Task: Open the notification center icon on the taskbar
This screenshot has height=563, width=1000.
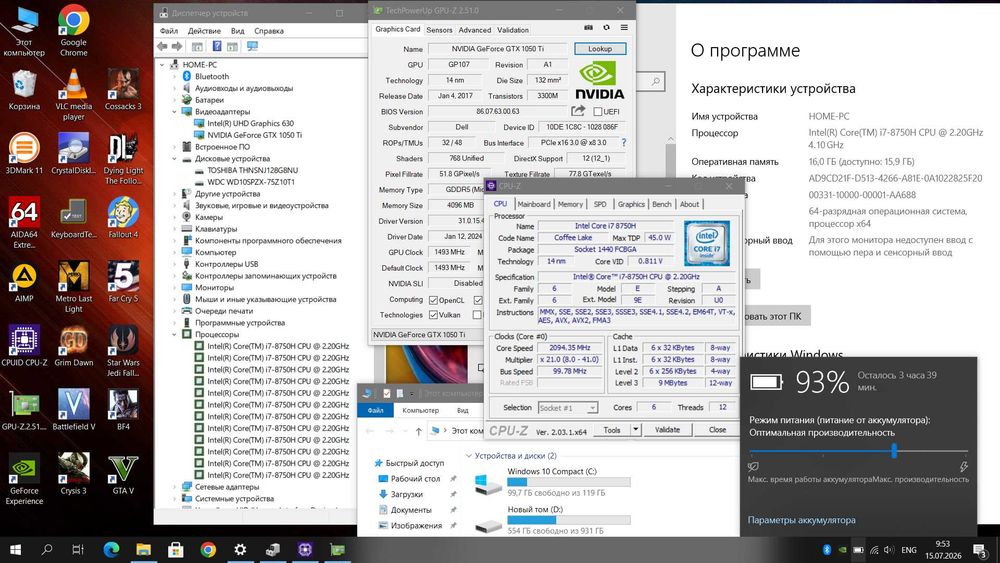Action: click(x=980, y=550)
